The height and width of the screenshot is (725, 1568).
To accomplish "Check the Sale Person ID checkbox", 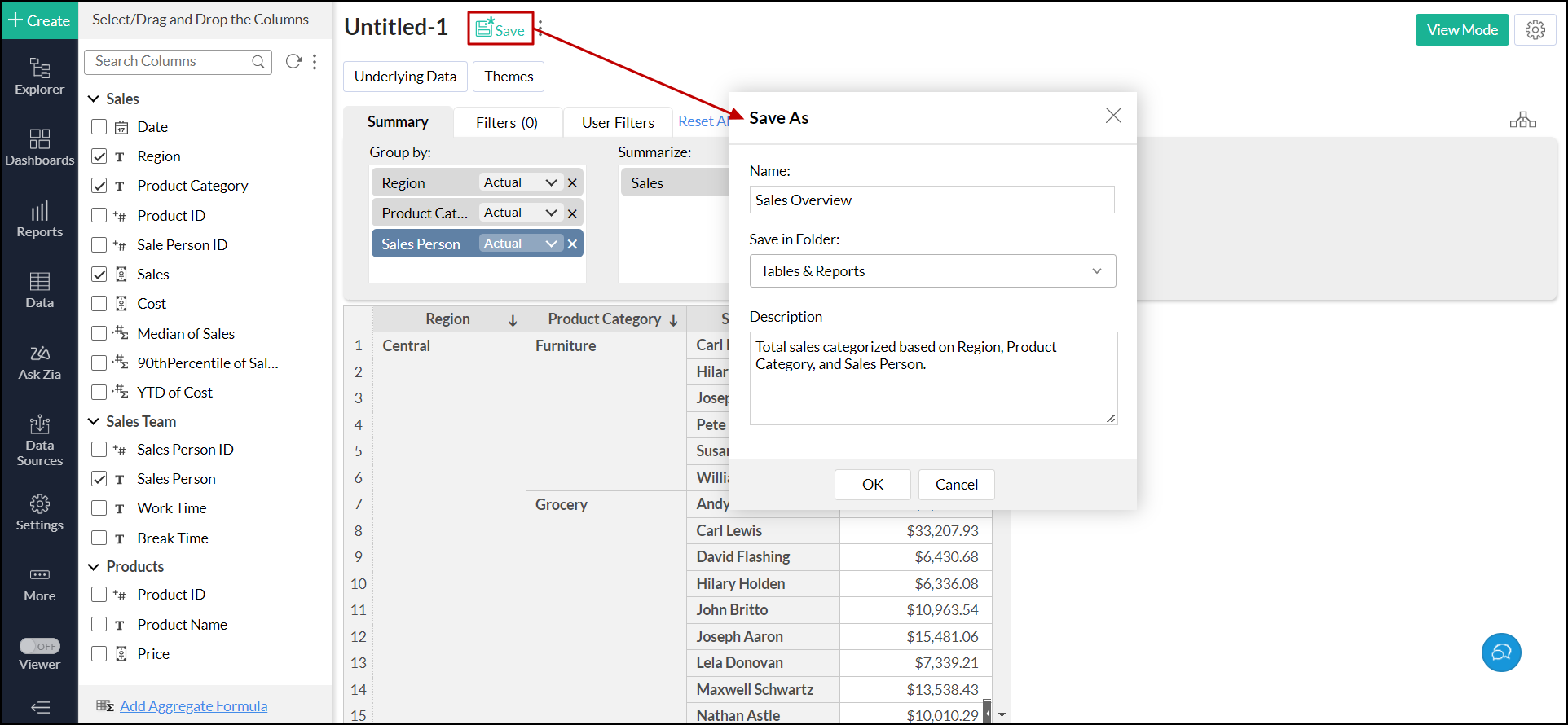I will (99, 245).
